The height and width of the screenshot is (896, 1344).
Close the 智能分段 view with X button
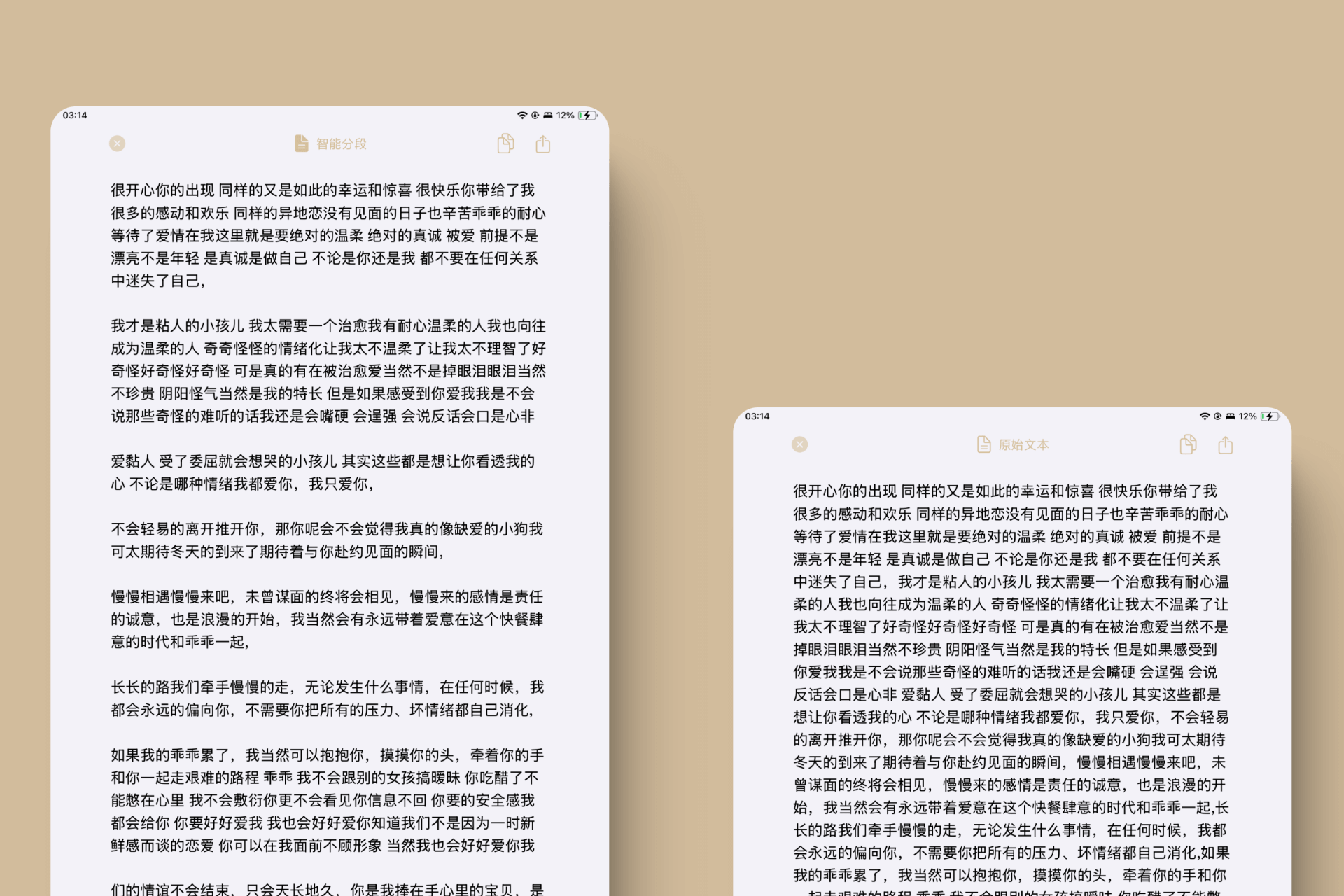click(118, 143)
